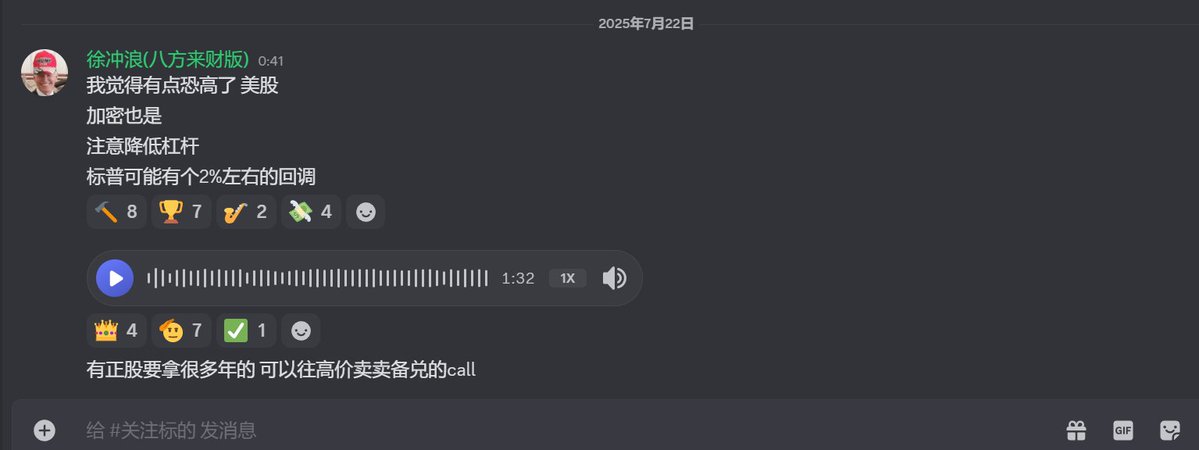The height and width of the screenshot is (450, 1199).
Task: Seek within the voice message waveform
Action: pos(317,279)
